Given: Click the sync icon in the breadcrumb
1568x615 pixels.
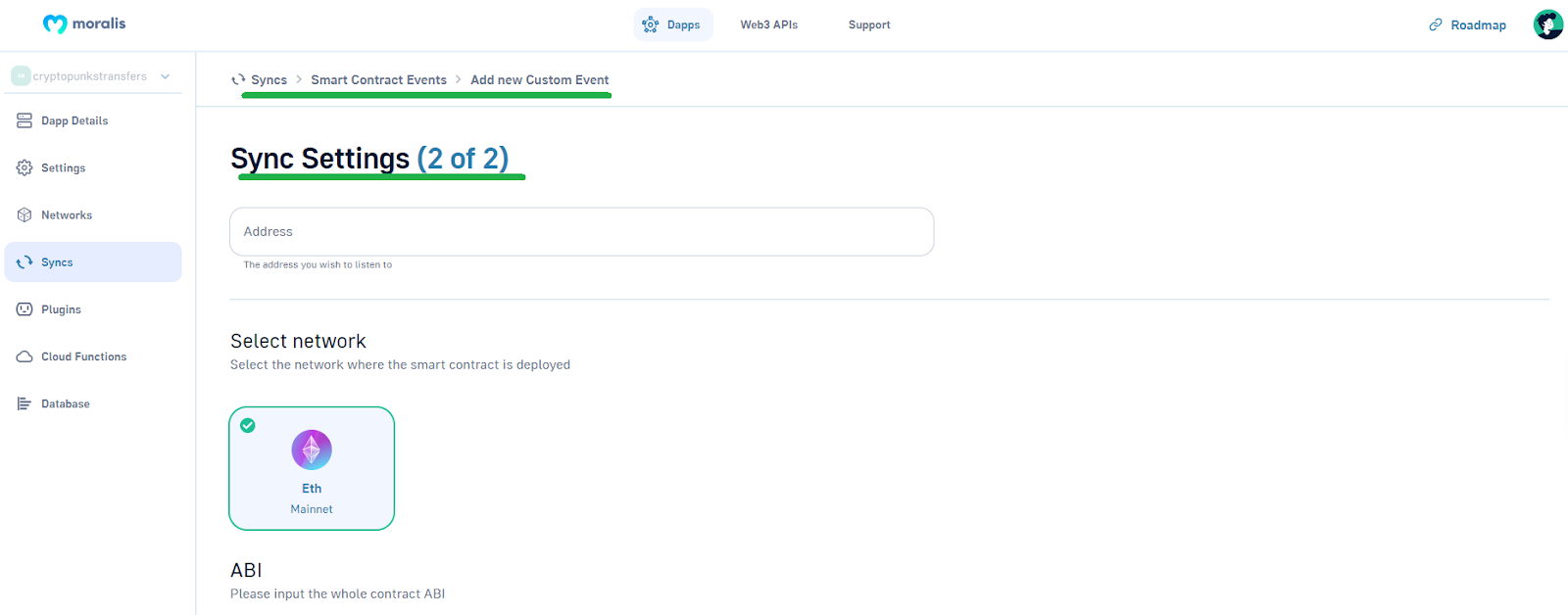Looking at the screenshot, I should point(238,79).
